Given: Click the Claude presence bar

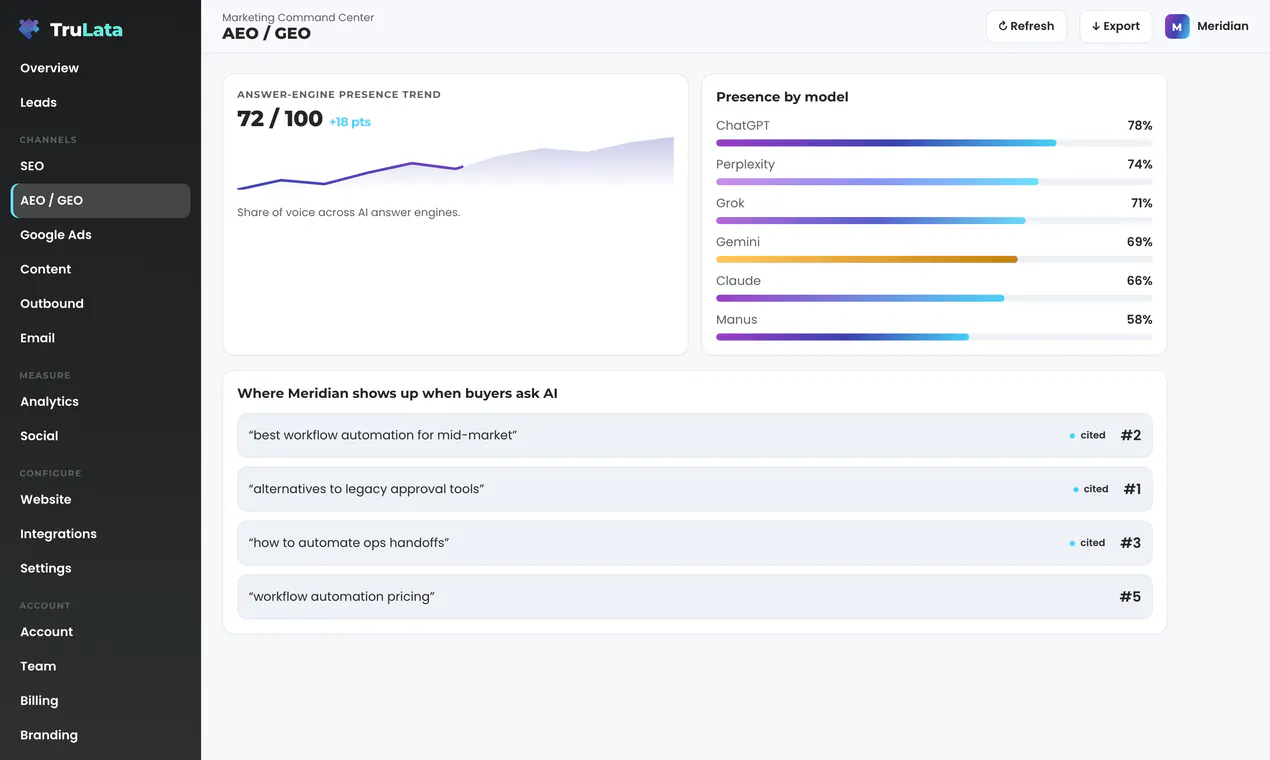Looking at the screenshot, I should tap(860, 298).
